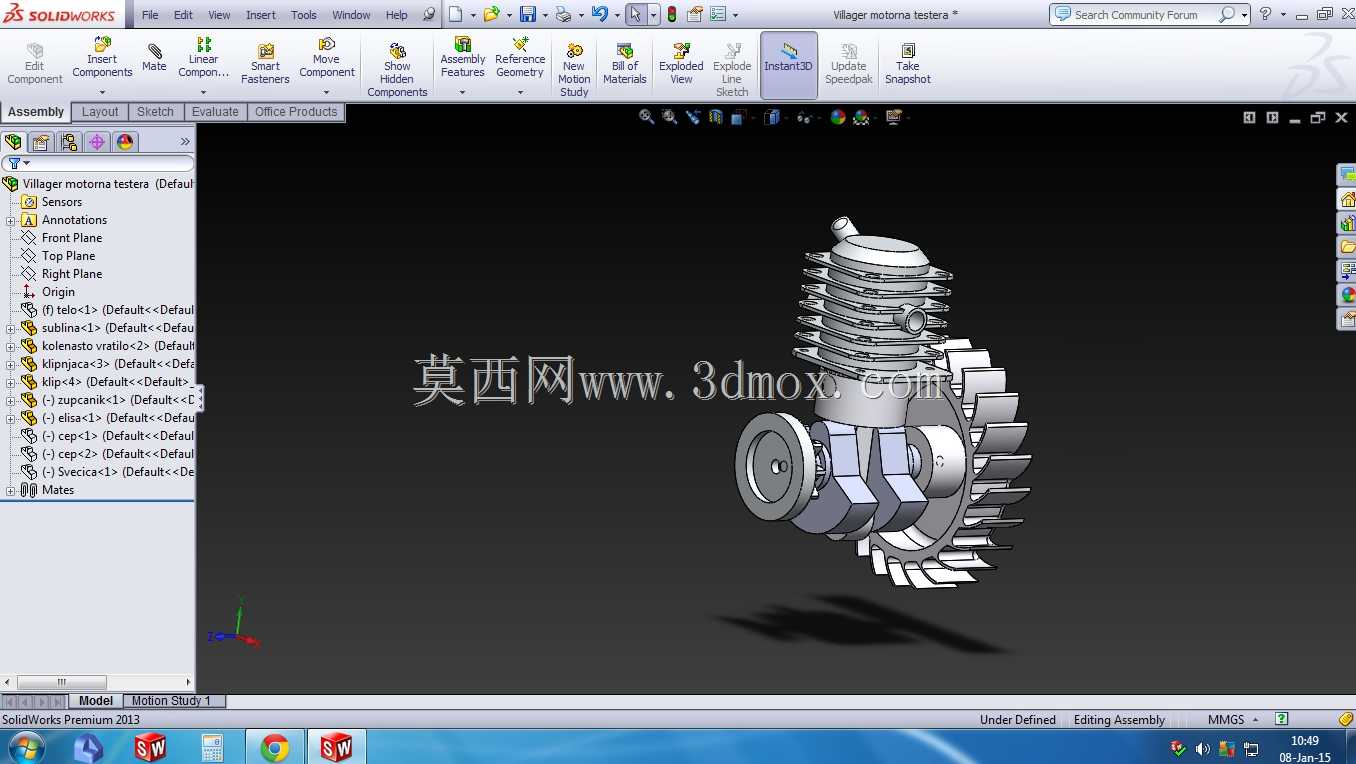Open the MMGS unit system dropdown
The width and height of the screenshot is (1356, 764).
tap(1232, 720)
